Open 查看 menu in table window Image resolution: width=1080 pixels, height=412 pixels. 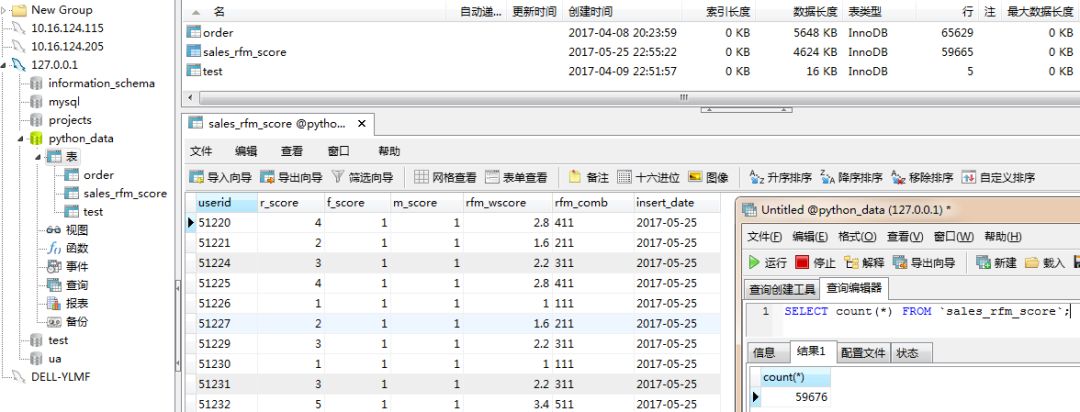[291, 151]
